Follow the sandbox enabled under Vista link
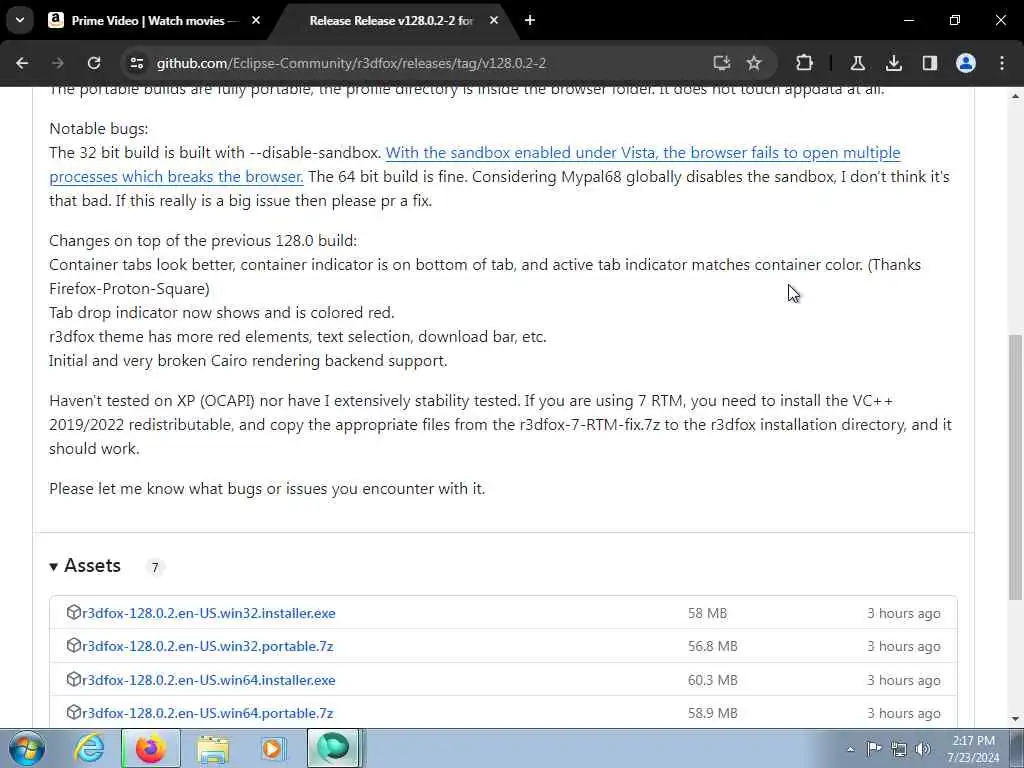Screen dimensions: 1024x768 click(643, 153)
